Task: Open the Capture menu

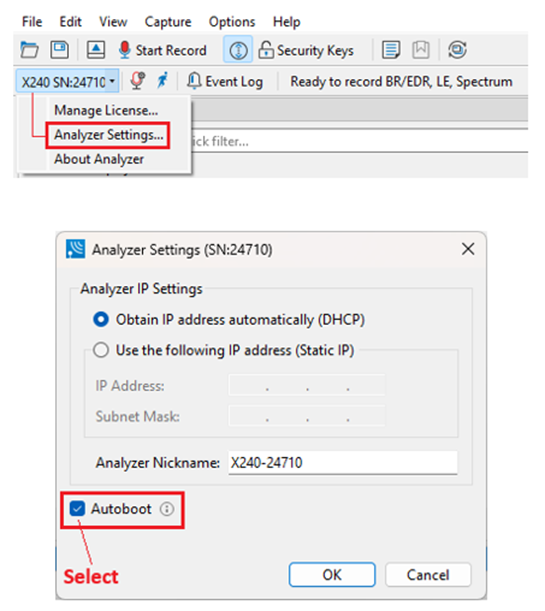Action: click(168, 22)
